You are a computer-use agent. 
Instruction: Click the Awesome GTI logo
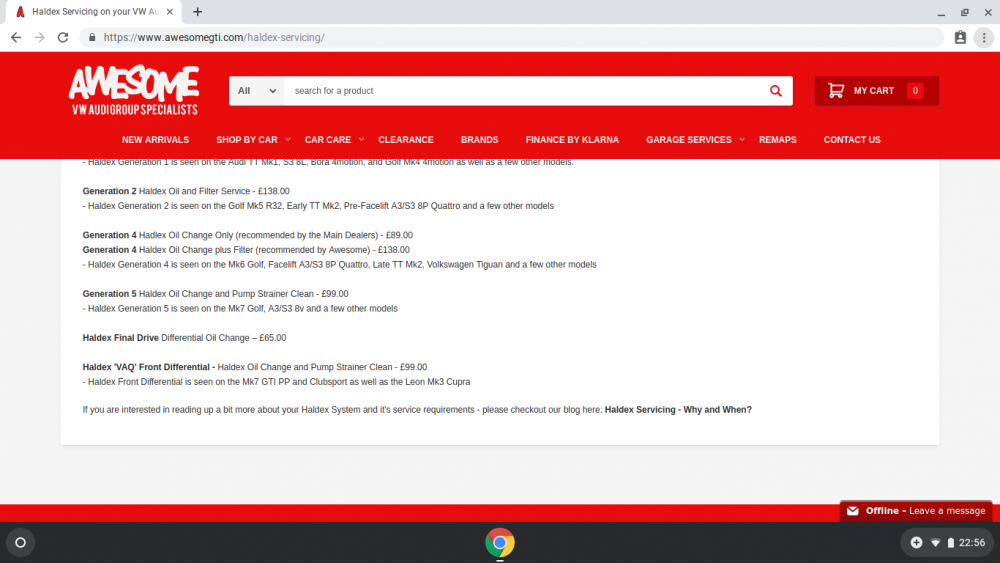(x=134, y=91)
